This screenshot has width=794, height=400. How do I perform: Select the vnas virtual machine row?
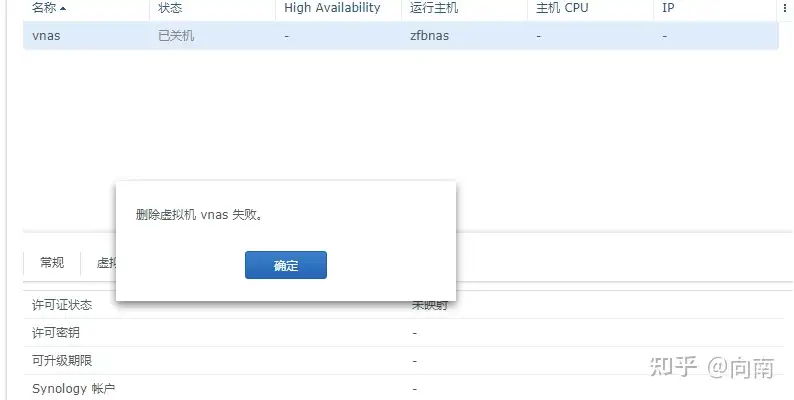point(401,35)
